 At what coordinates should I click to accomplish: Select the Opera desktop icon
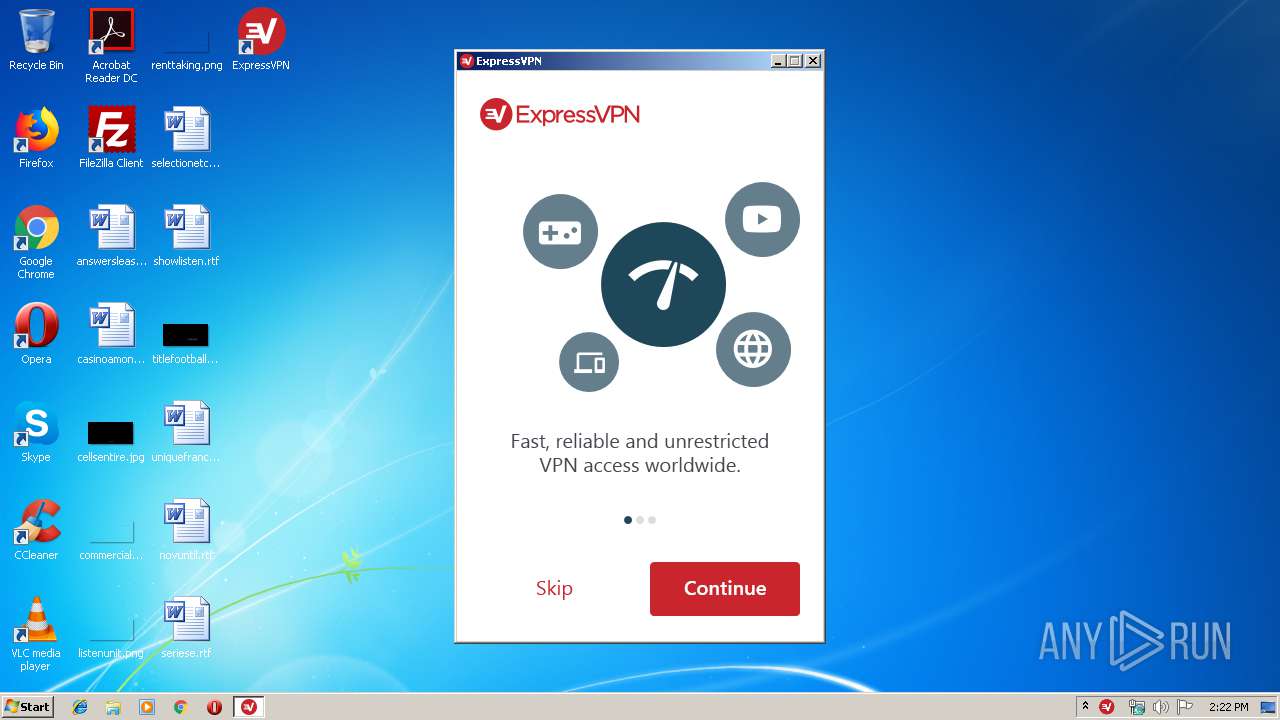(x=36, y=334)
